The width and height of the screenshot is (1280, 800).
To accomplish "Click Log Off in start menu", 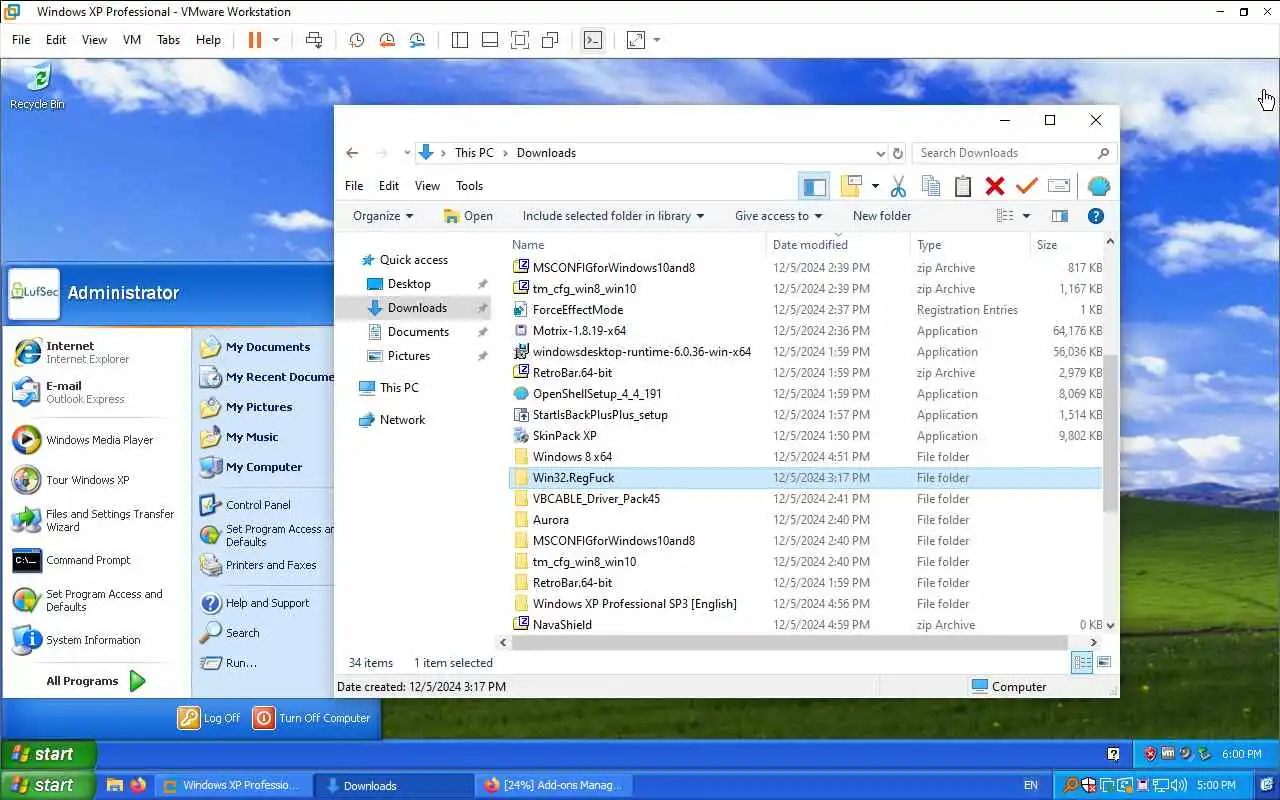I will tap(210, 718).
